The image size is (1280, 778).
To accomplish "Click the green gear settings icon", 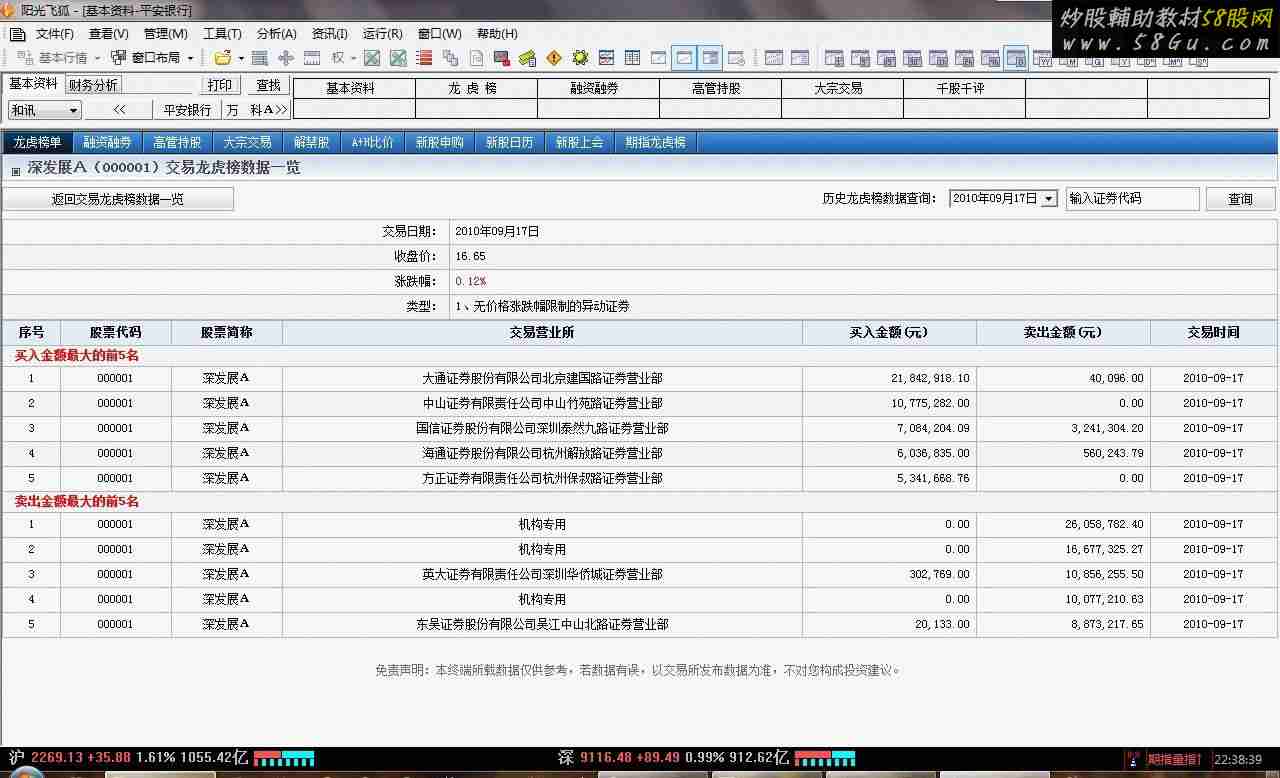I will pyautogui.click(x=580, y=58).
